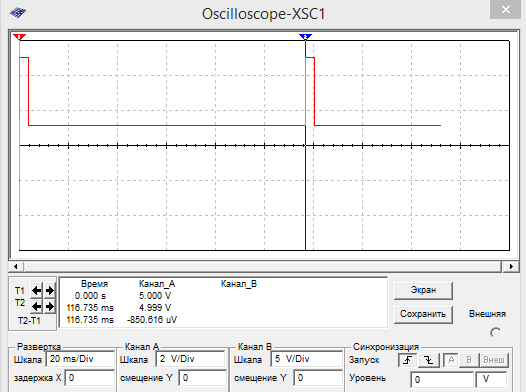The width and height of the screenshot is (526, 392).
Task: Click the Уровень value field
Action: coord(442,380)
